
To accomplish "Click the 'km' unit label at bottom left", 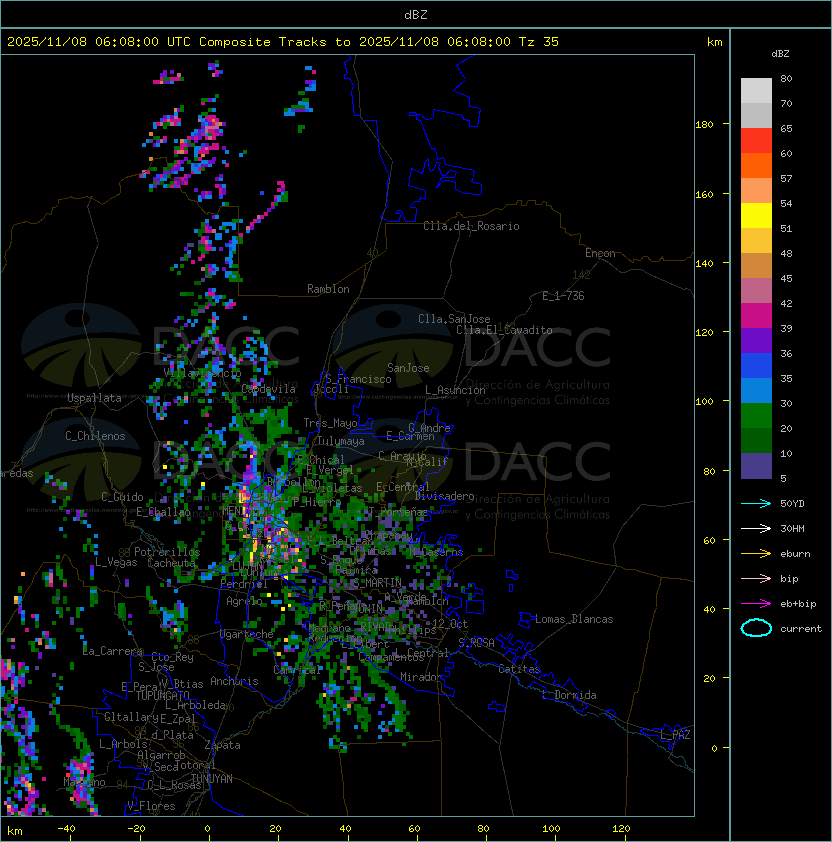I will pyautogui.click(x=15, y=831).
